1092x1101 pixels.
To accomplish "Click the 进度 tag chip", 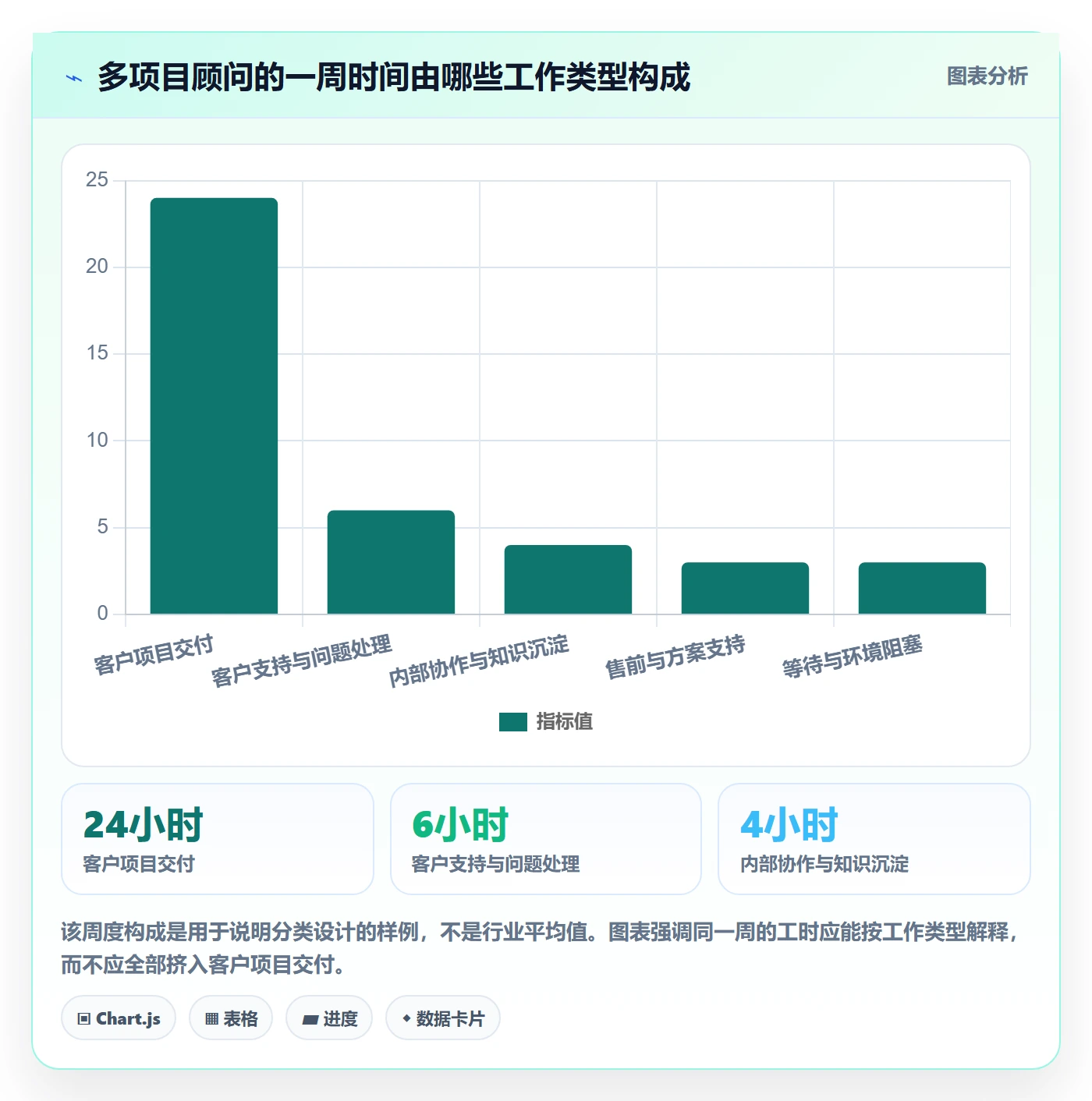I will point(329,1018).
